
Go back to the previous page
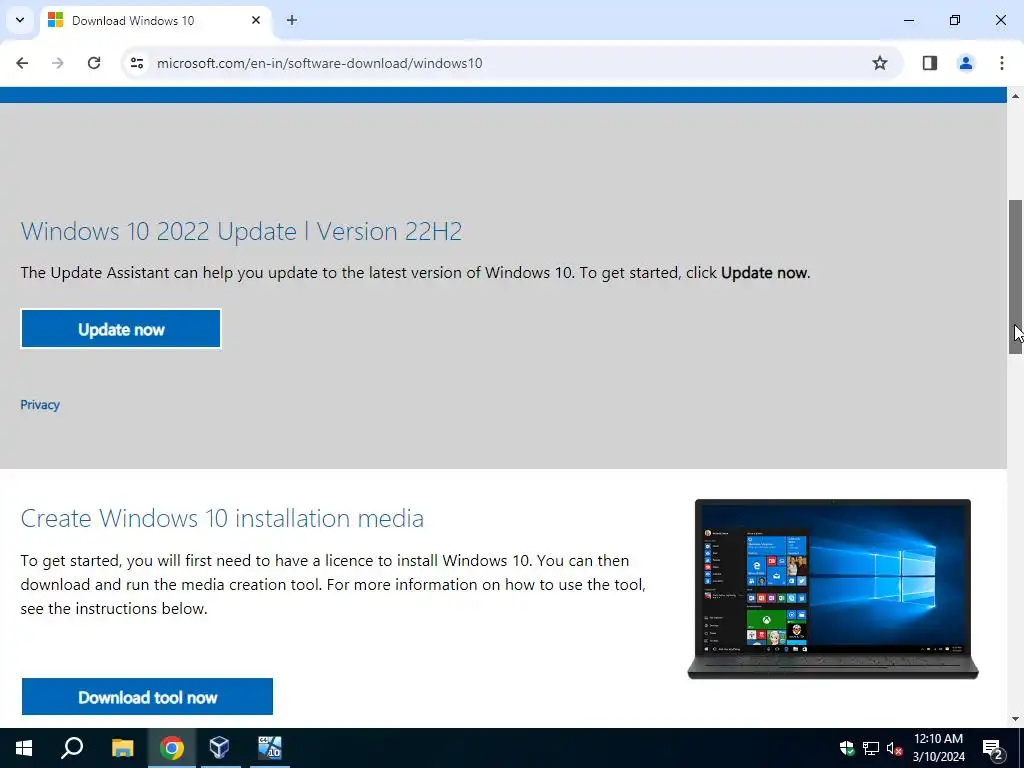click(x=22, y=63)
